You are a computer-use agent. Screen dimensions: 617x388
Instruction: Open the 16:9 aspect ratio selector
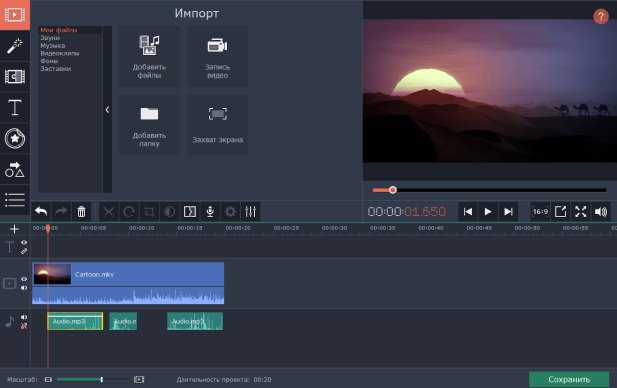(x=540, y=212)
